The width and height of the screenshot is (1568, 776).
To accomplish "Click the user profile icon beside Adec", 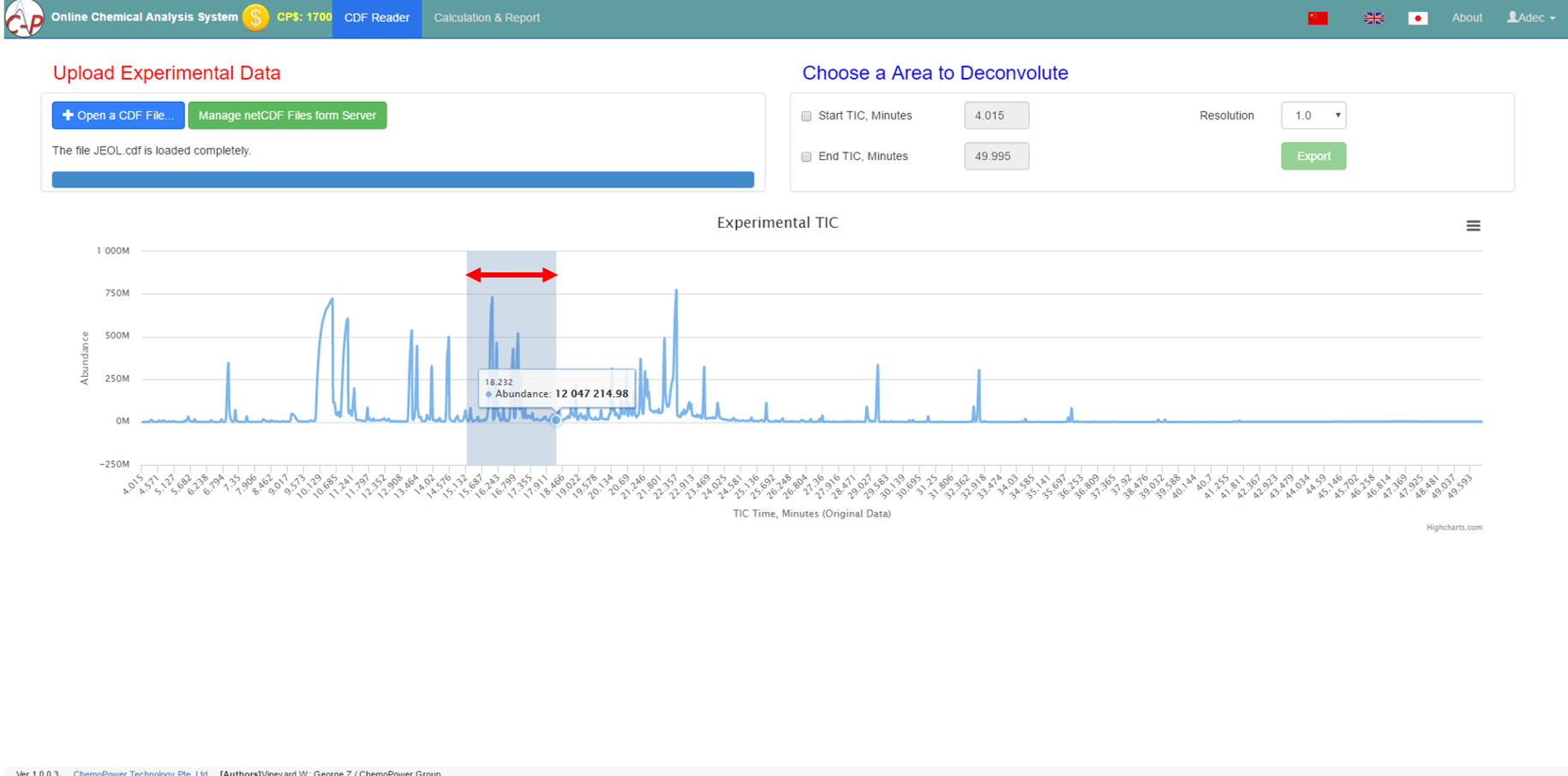I will [x=1512, y=17].
